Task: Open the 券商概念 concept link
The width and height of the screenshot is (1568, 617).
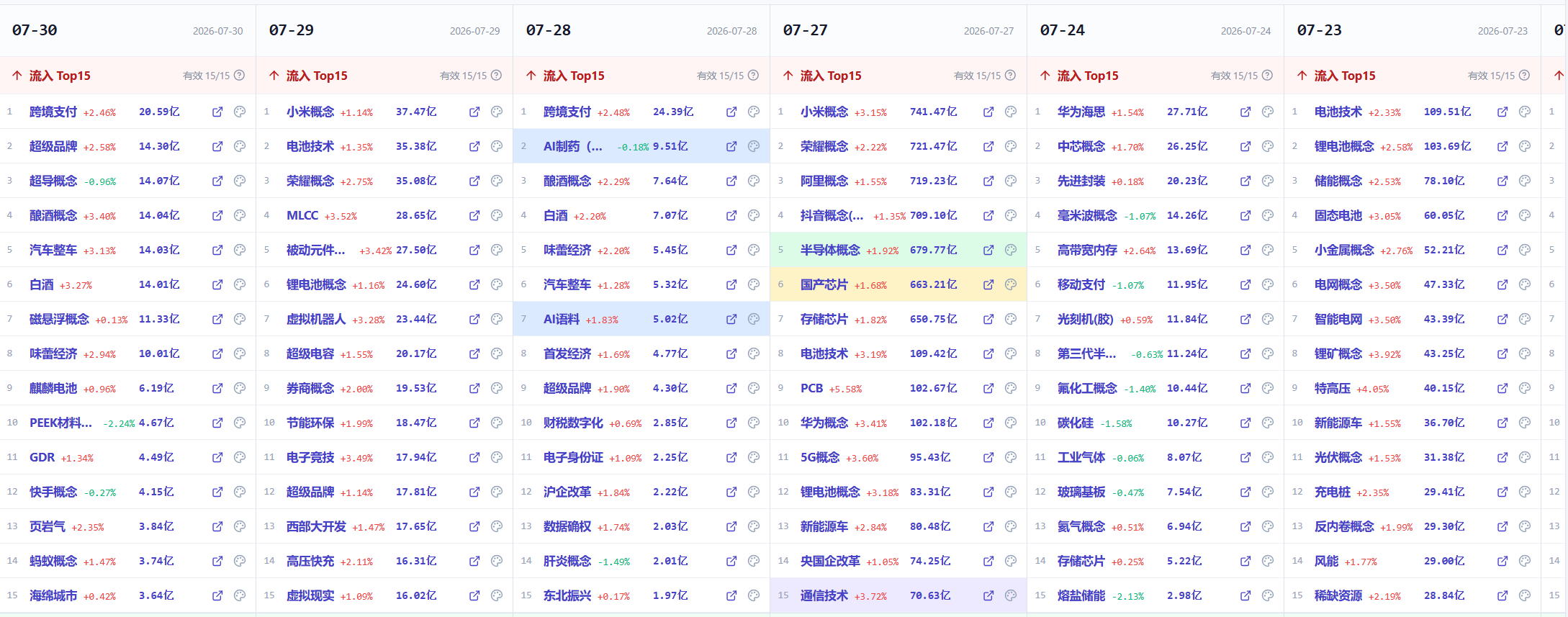Action: point(310,388)
